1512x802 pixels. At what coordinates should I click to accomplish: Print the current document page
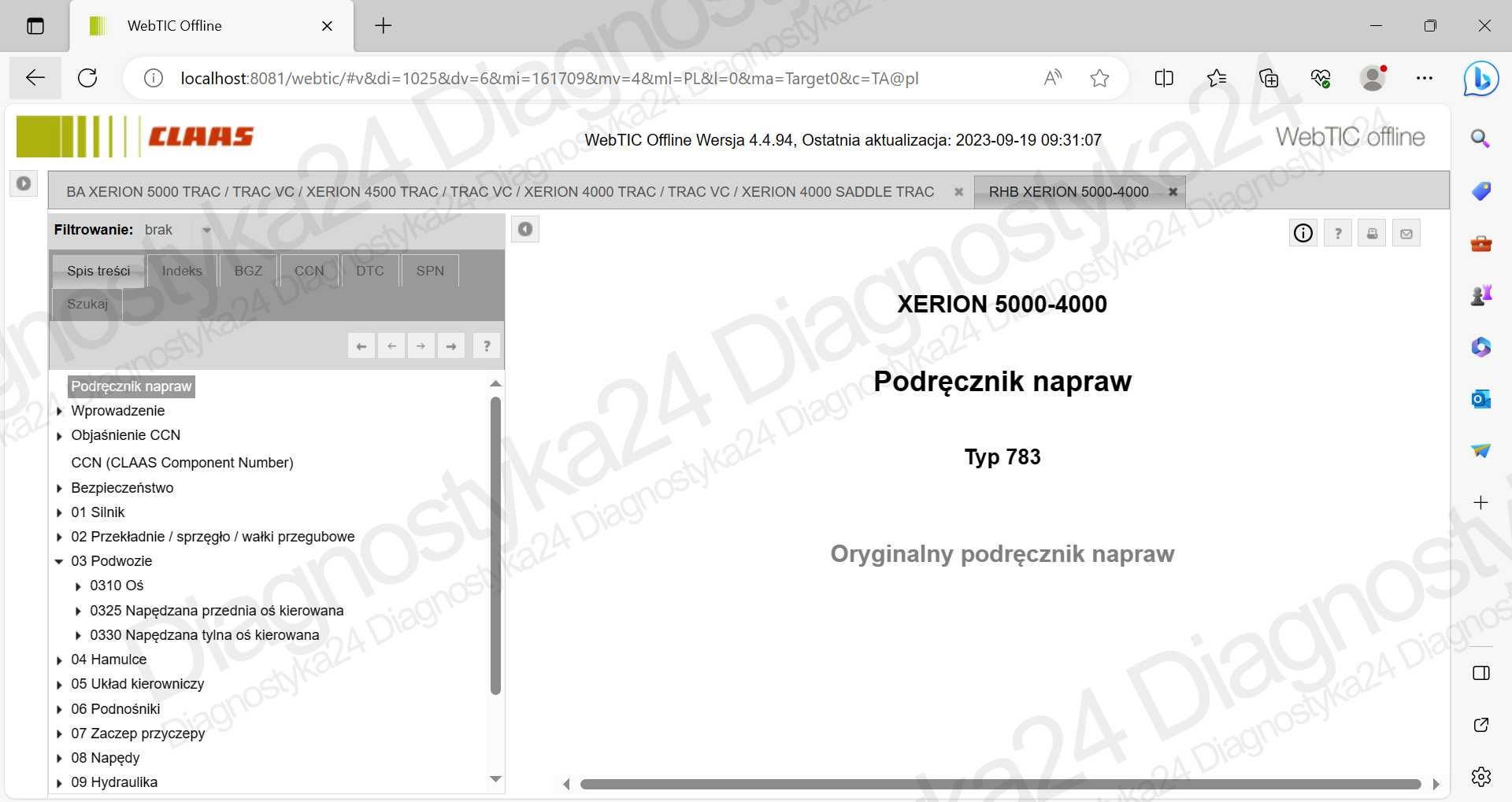coord(1372,233)
